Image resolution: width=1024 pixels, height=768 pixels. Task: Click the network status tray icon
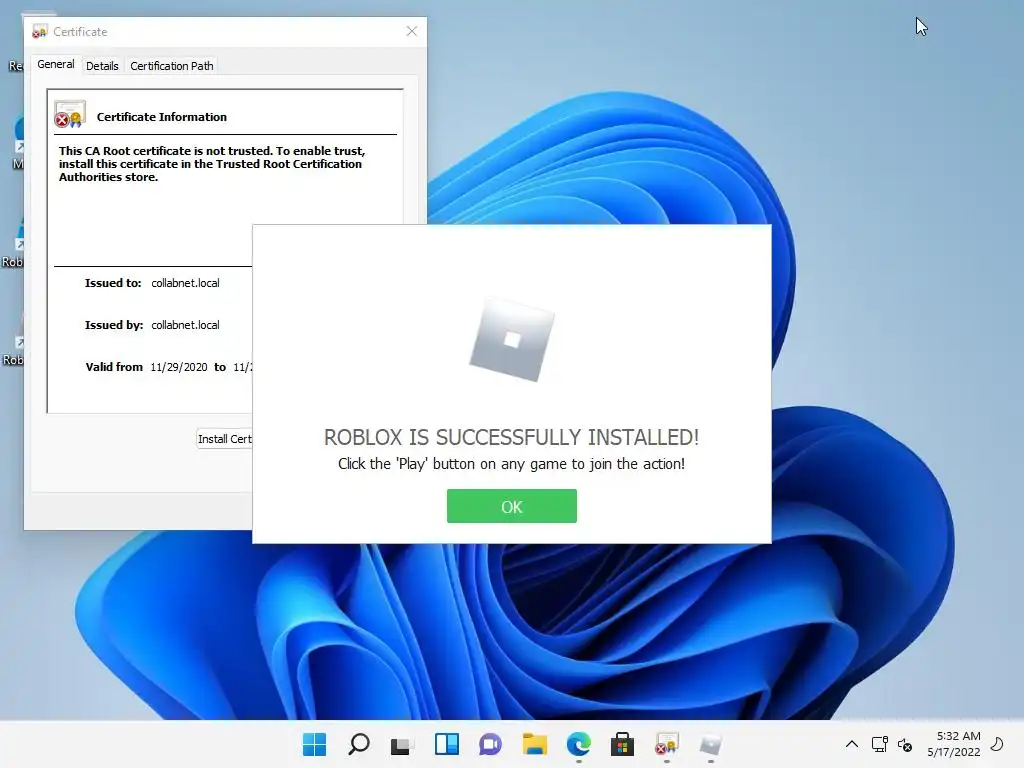(x=879, y=744)
